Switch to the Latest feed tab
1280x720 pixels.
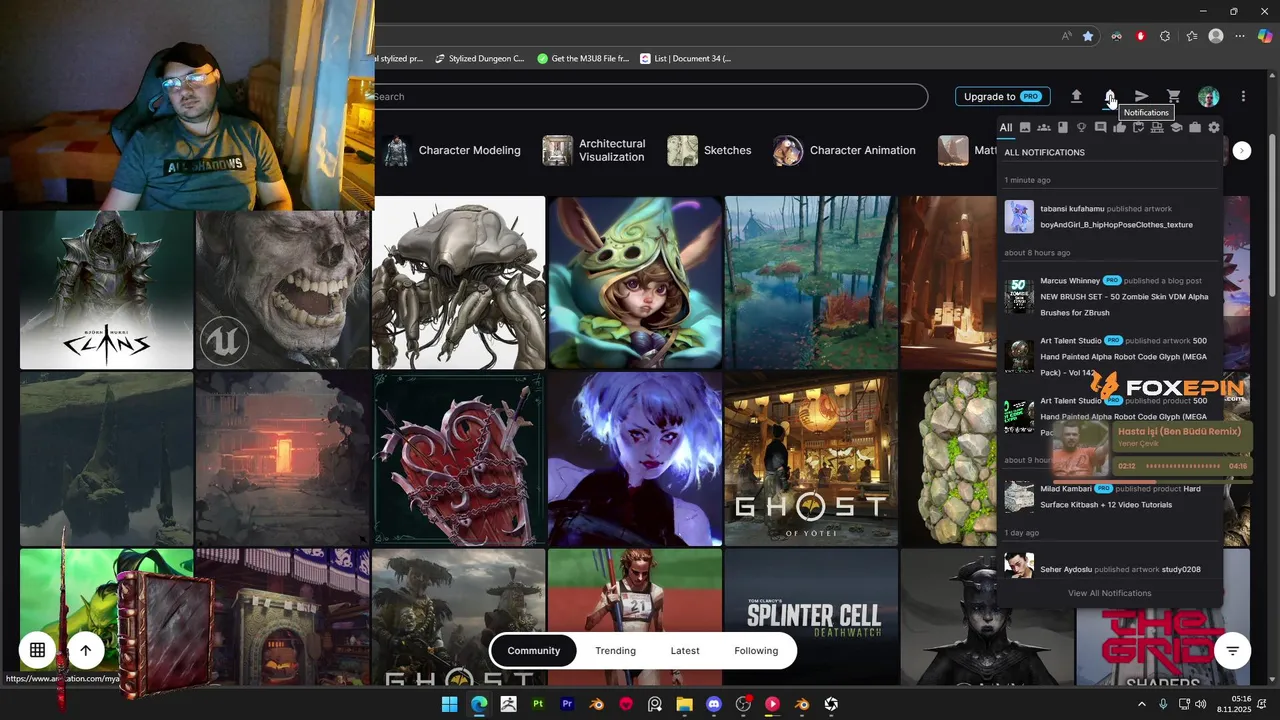[685, 651]
